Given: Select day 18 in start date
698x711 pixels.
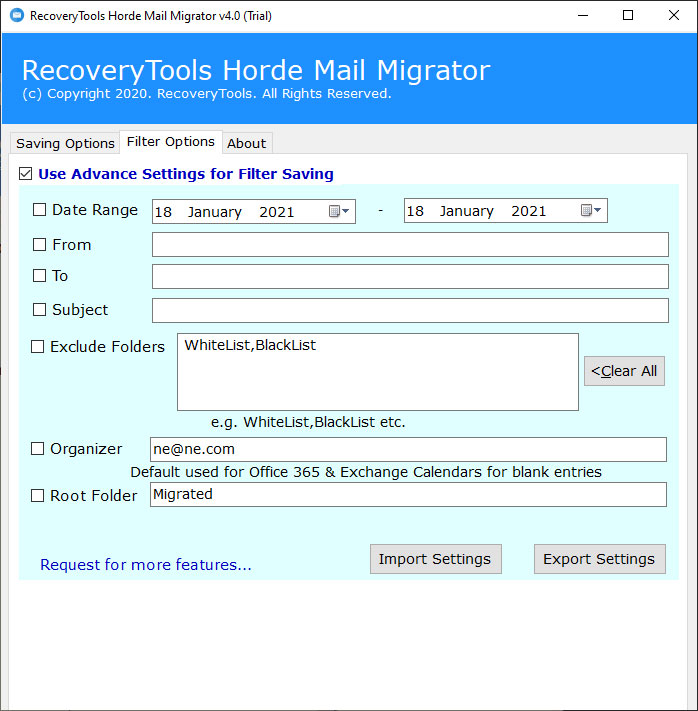Looking at the screenshot, I should pyautogui.click(x=163, y=212).
